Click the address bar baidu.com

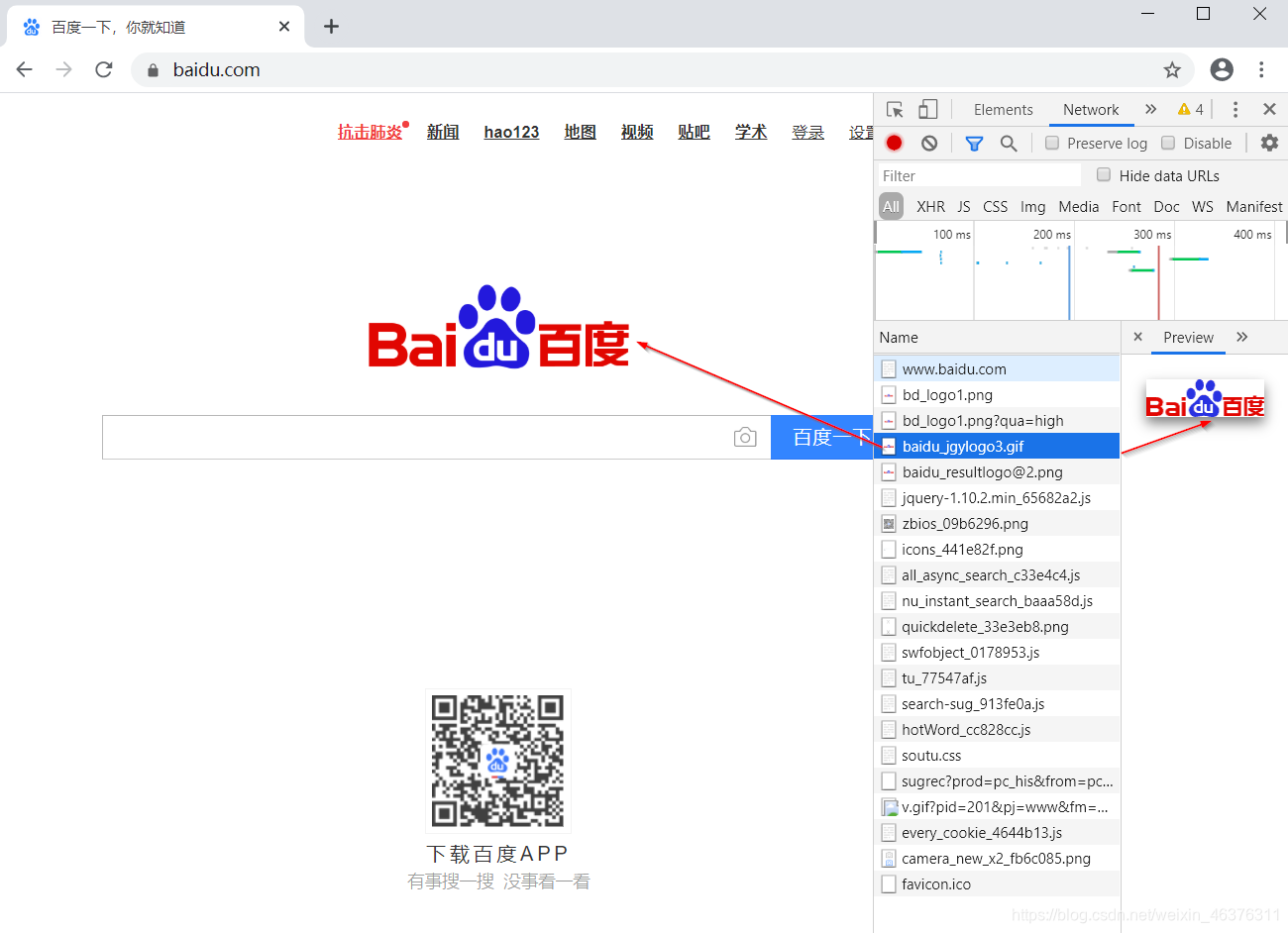pyautogui.click(x=216, y=69)
